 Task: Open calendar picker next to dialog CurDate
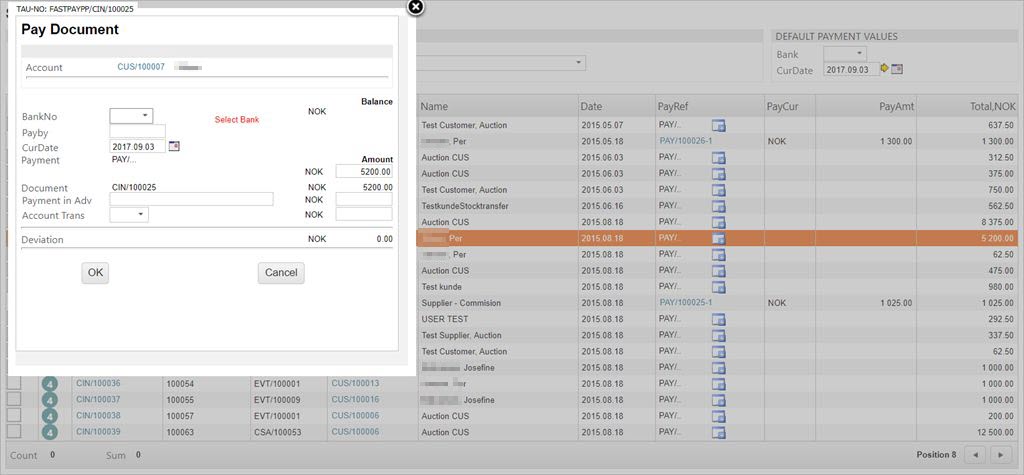tap(174, 146)
